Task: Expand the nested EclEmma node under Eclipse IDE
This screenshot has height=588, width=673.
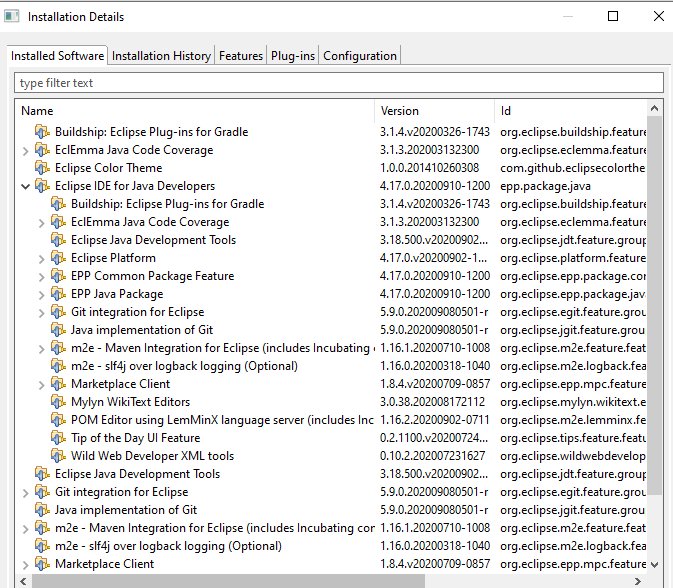Action: tap(42, 223)
